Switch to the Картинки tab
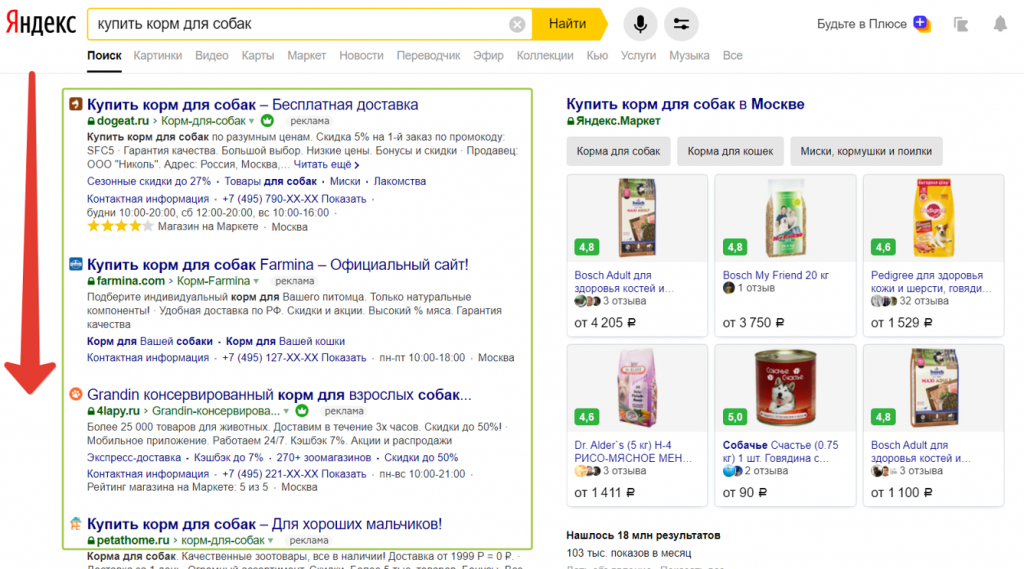 click(157, 56)
